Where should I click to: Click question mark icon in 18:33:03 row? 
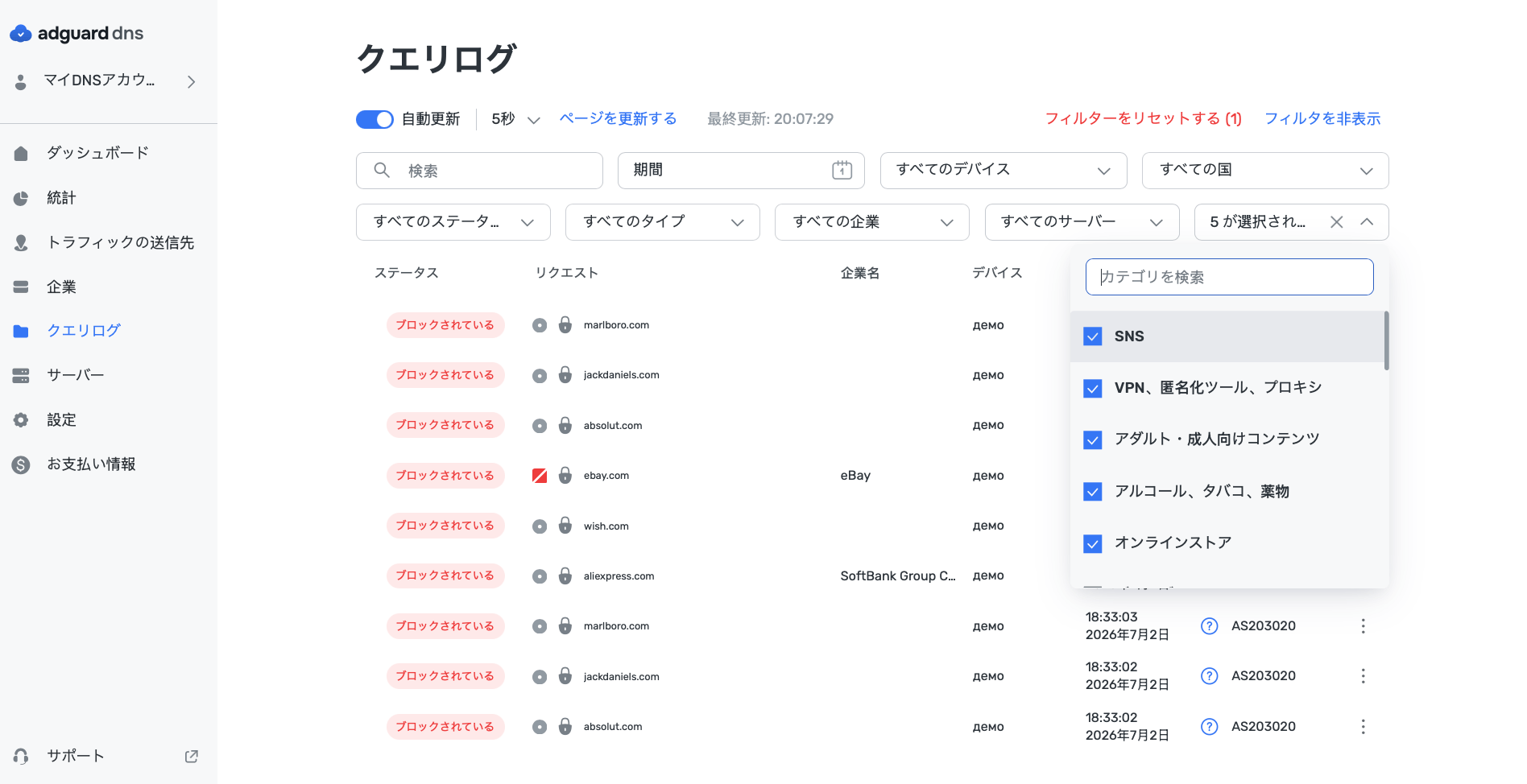coord(1209,626)
